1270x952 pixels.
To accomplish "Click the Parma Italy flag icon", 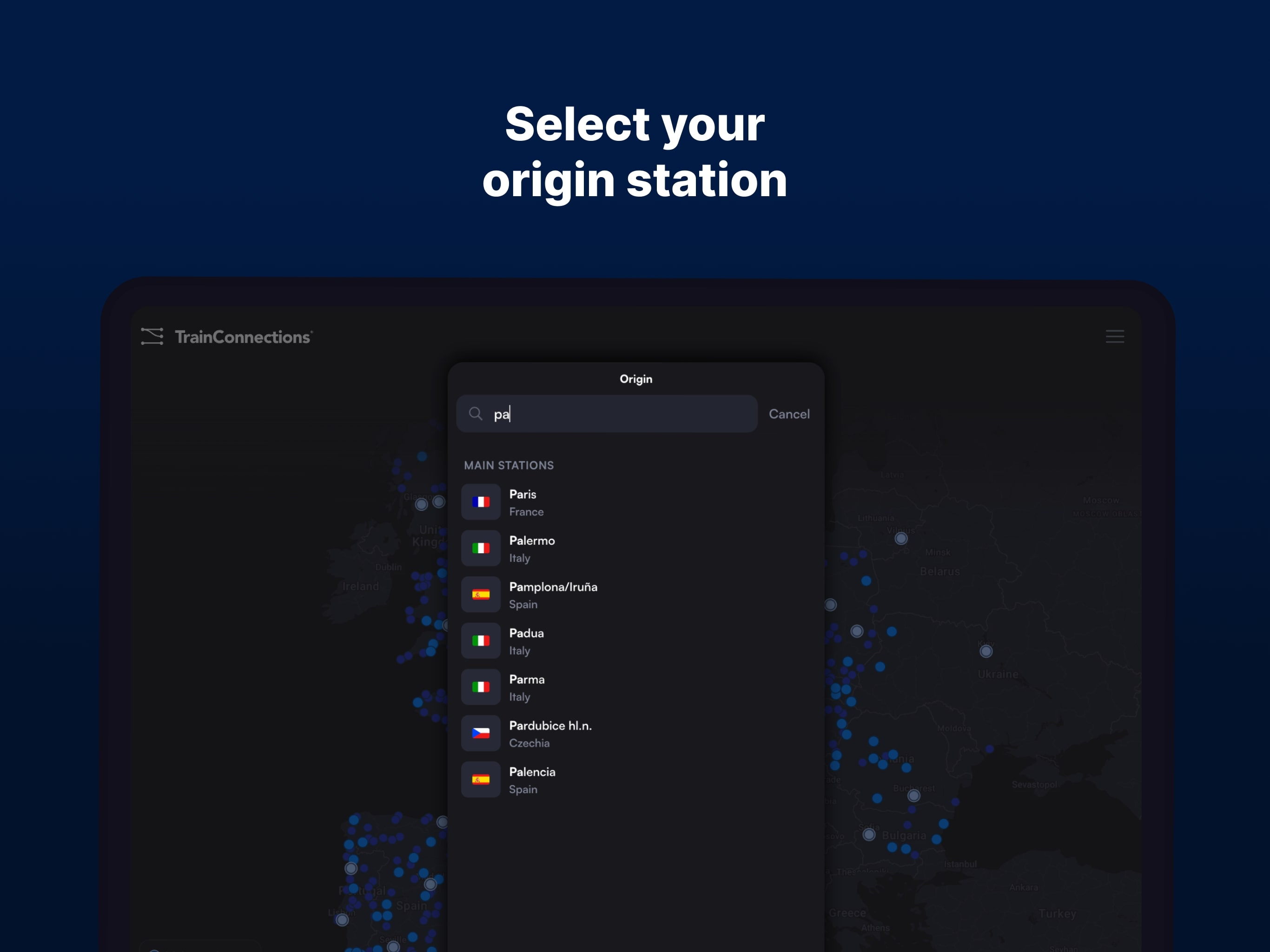I will click(x=481, y=687).
